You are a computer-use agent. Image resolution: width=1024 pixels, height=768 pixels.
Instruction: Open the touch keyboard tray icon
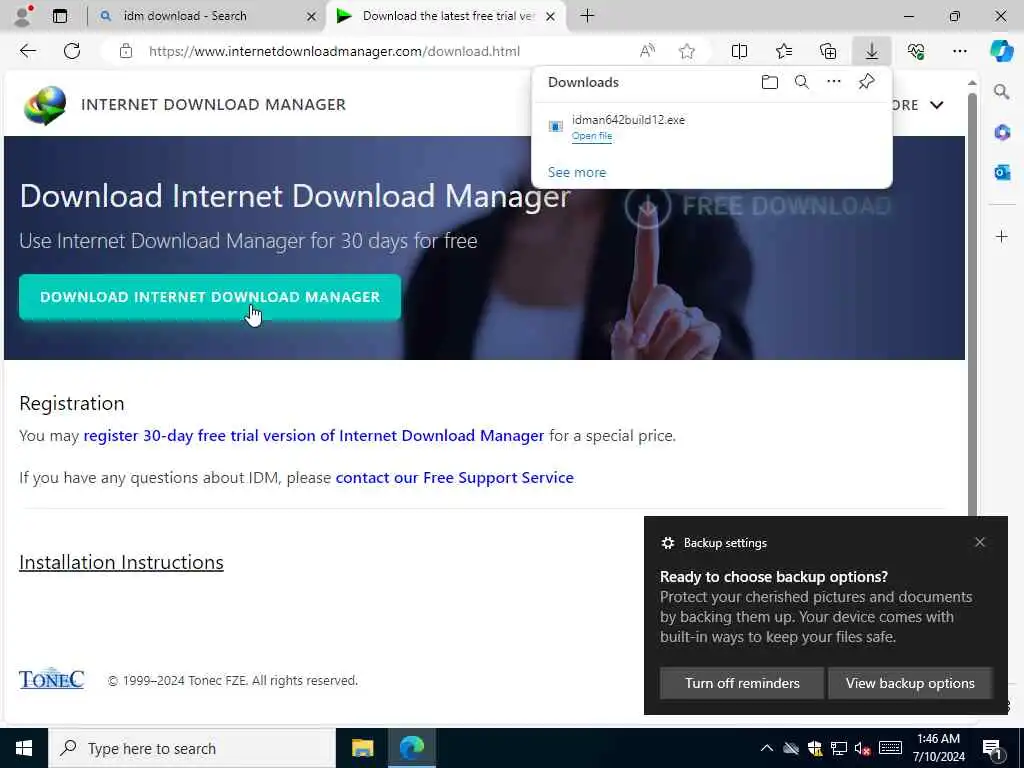pyautogui.click(x=890, y=748)
